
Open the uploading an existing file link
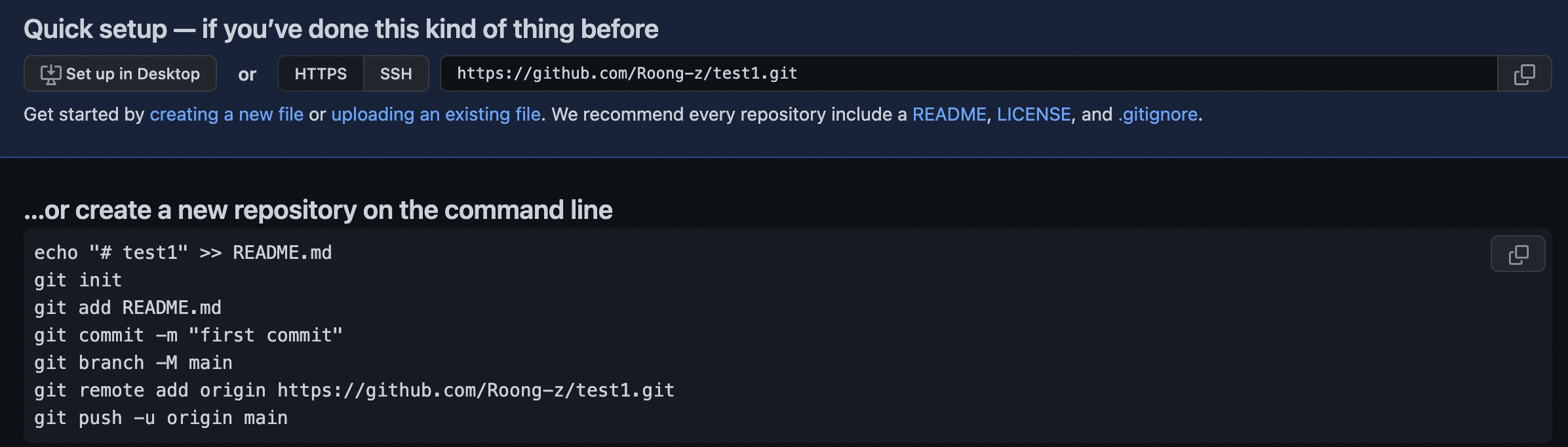tap(436, 115)
